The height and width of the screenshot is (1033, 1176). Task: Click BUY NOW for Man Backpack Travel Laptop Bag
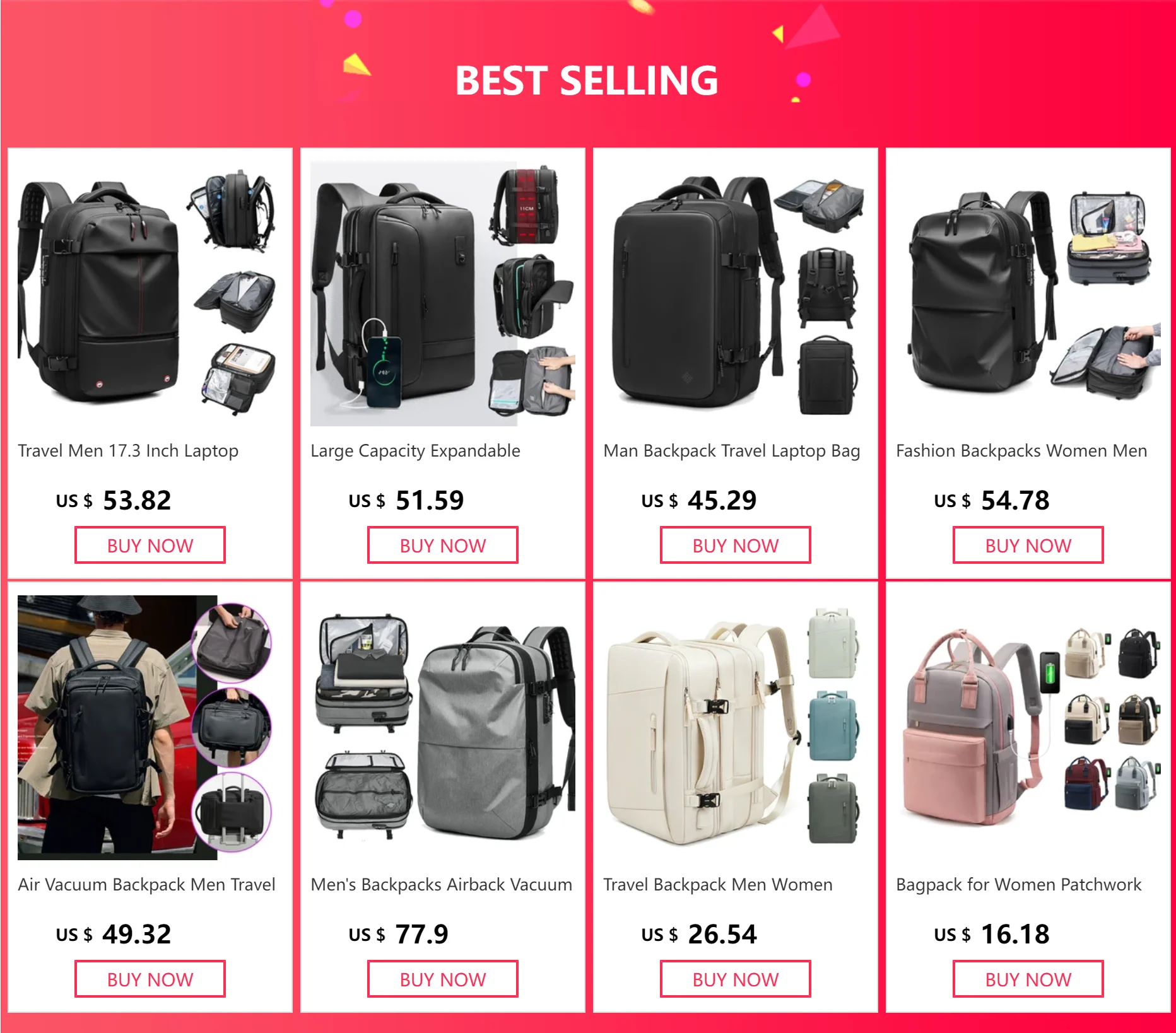736,545
